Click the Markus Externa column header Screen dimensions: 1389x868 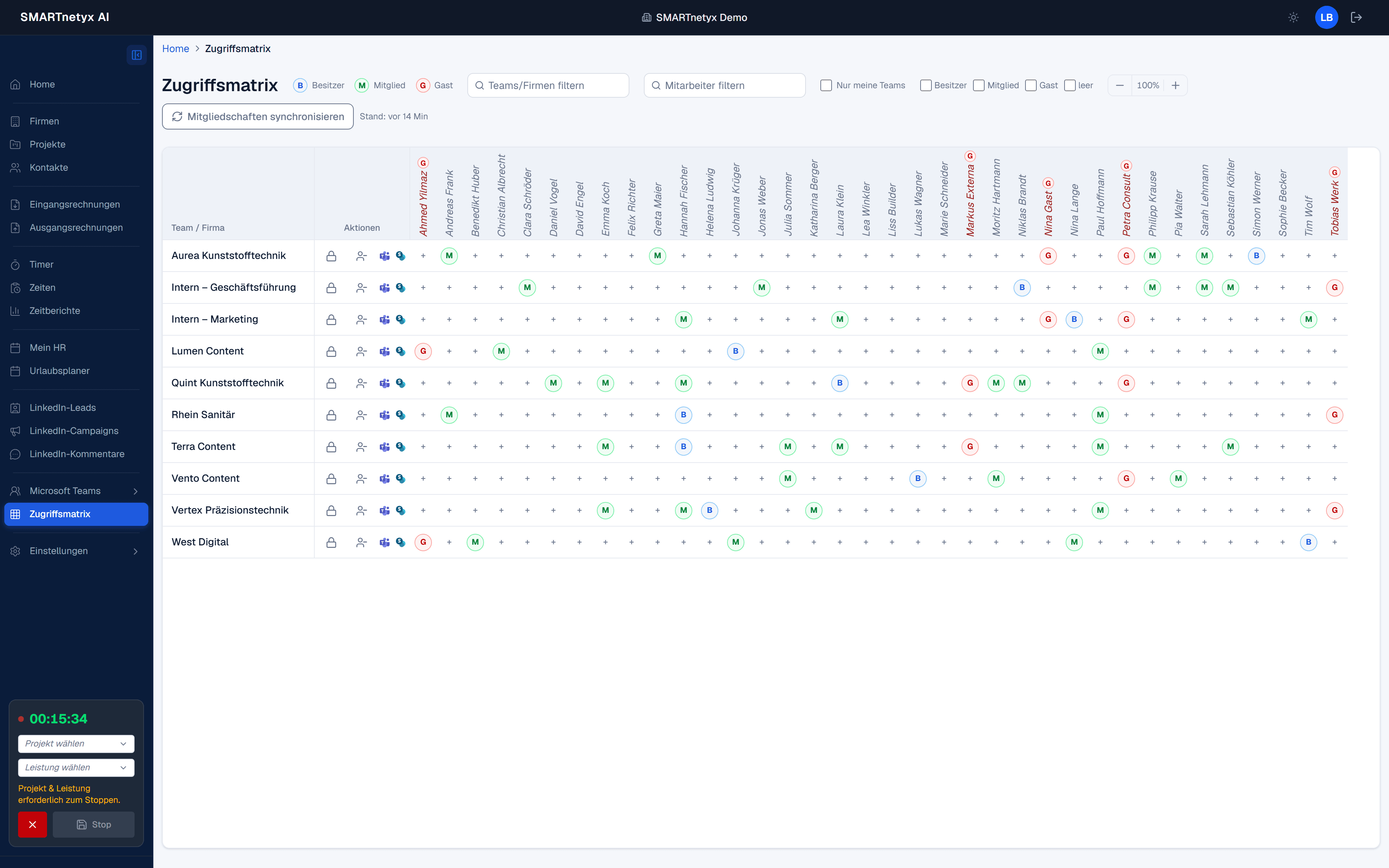tap(970, 194)
